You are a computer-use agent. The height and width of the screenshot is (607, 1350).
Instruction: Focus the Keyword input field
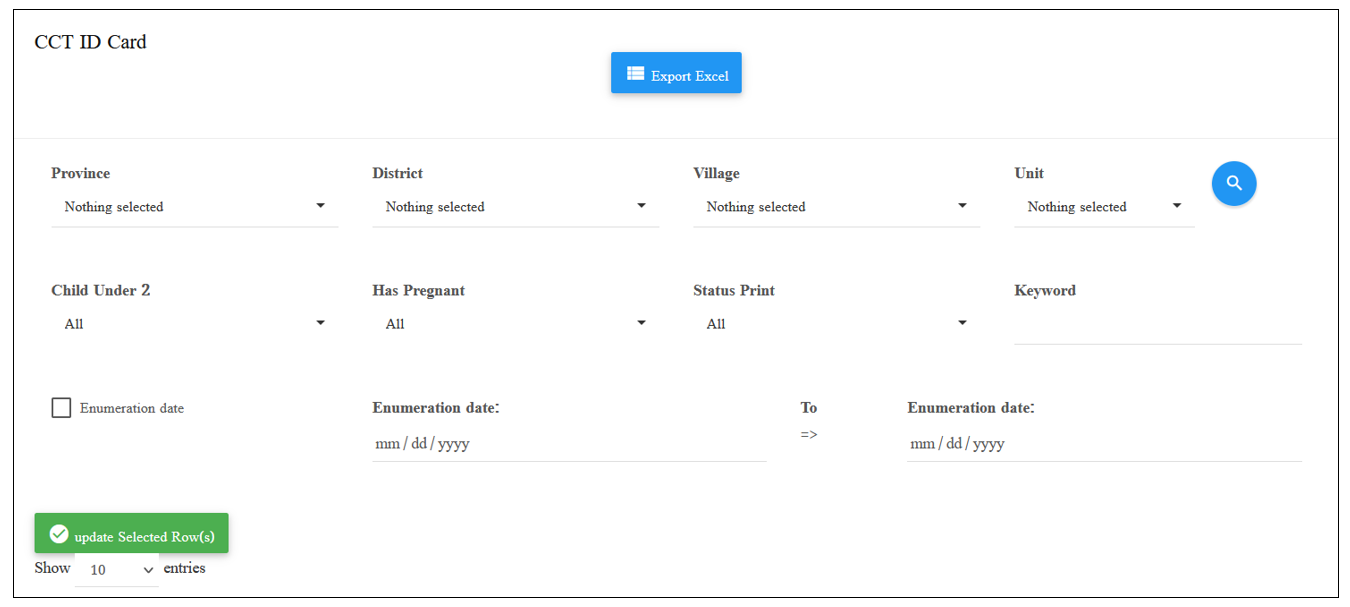point(1158,327)
